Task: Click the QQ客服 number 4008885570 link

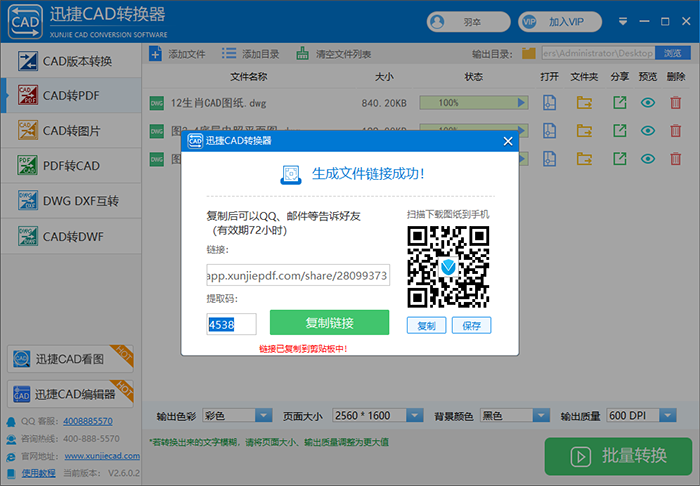Action: [x=88, y=421]
